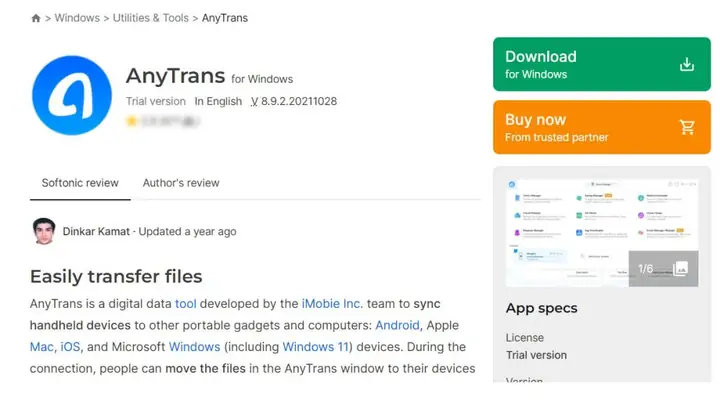
Task: Click the 'tool' hyperlink in description
Action: pyautogui.click(x=186, y=304)
